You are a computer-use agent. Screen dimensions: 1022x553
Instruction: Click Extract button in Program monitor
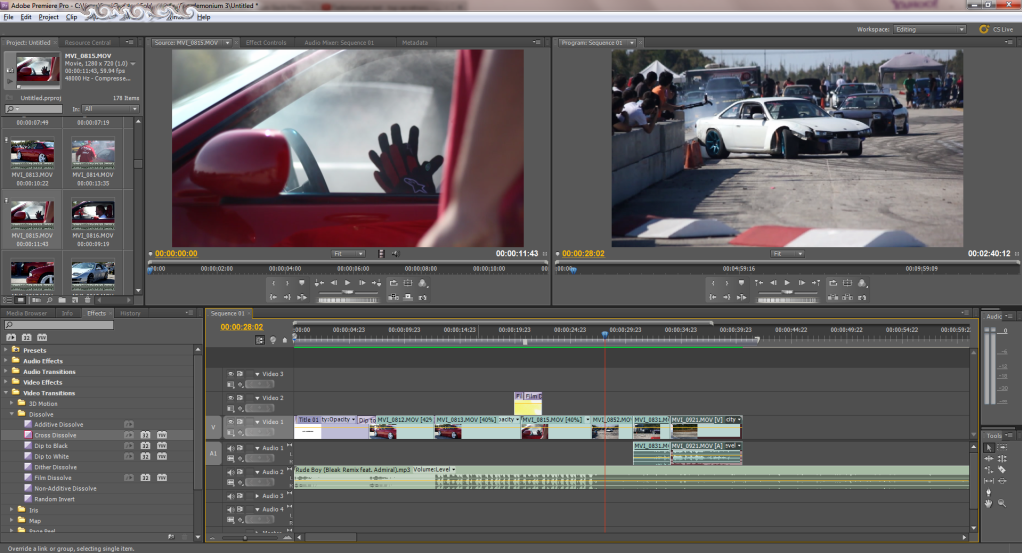coord(847,297)
